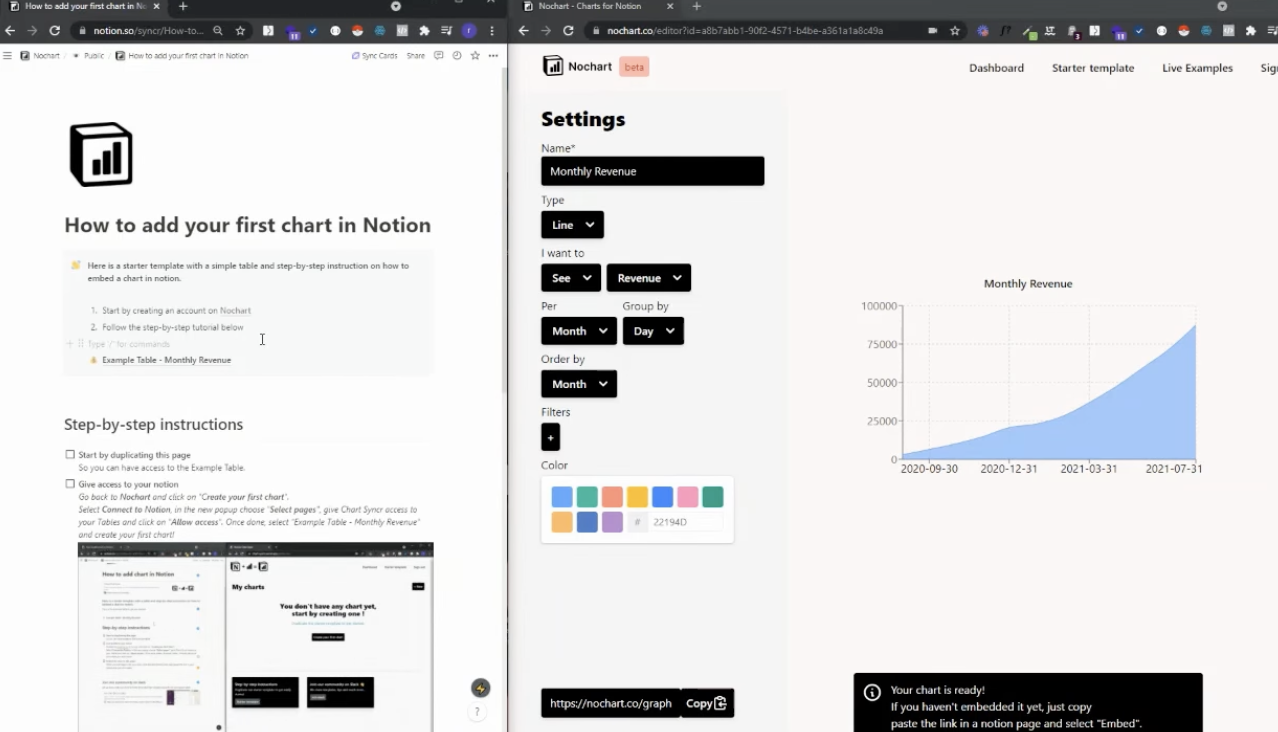The height and width of the screenshot is (732, 1278).
Task: Add a filter with the plus button
Action: [550, 437]
